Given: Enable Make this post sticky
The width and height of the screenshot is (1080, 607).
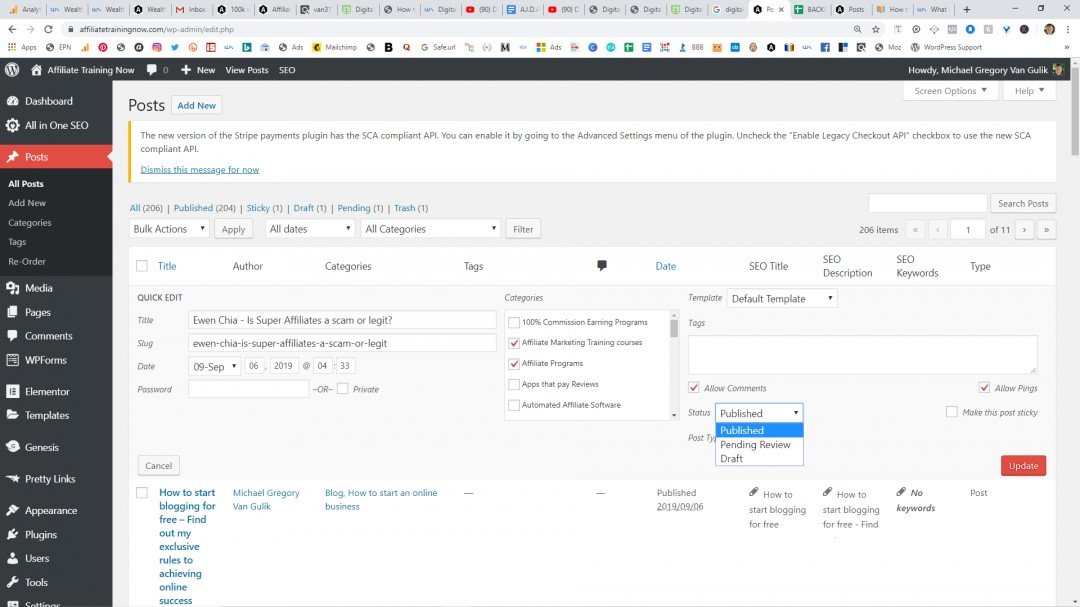Looking at the screenshot, I should pyautogui.click(x=952, y=412).
